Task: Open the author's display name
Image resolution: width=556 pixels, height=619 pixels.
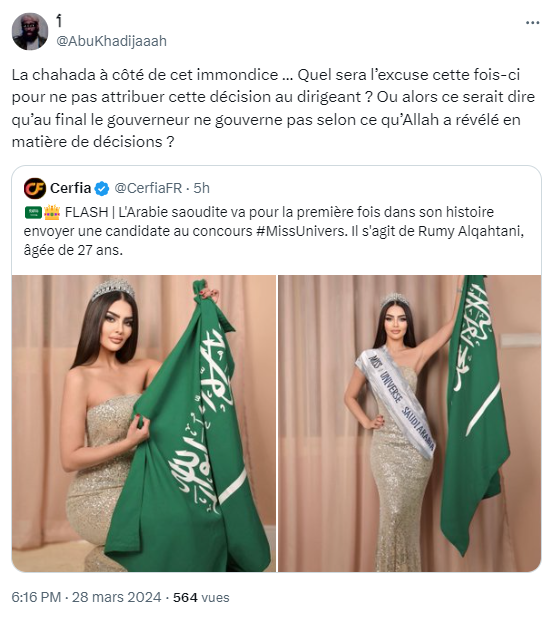Action: (59, 21)
